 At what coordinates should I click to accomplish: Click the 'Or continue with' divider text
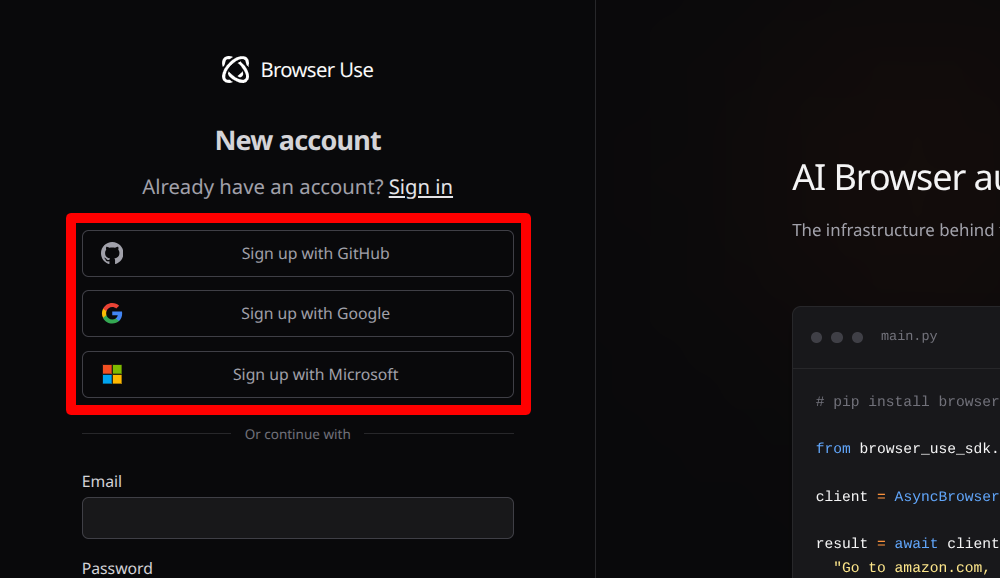point(298,434)
